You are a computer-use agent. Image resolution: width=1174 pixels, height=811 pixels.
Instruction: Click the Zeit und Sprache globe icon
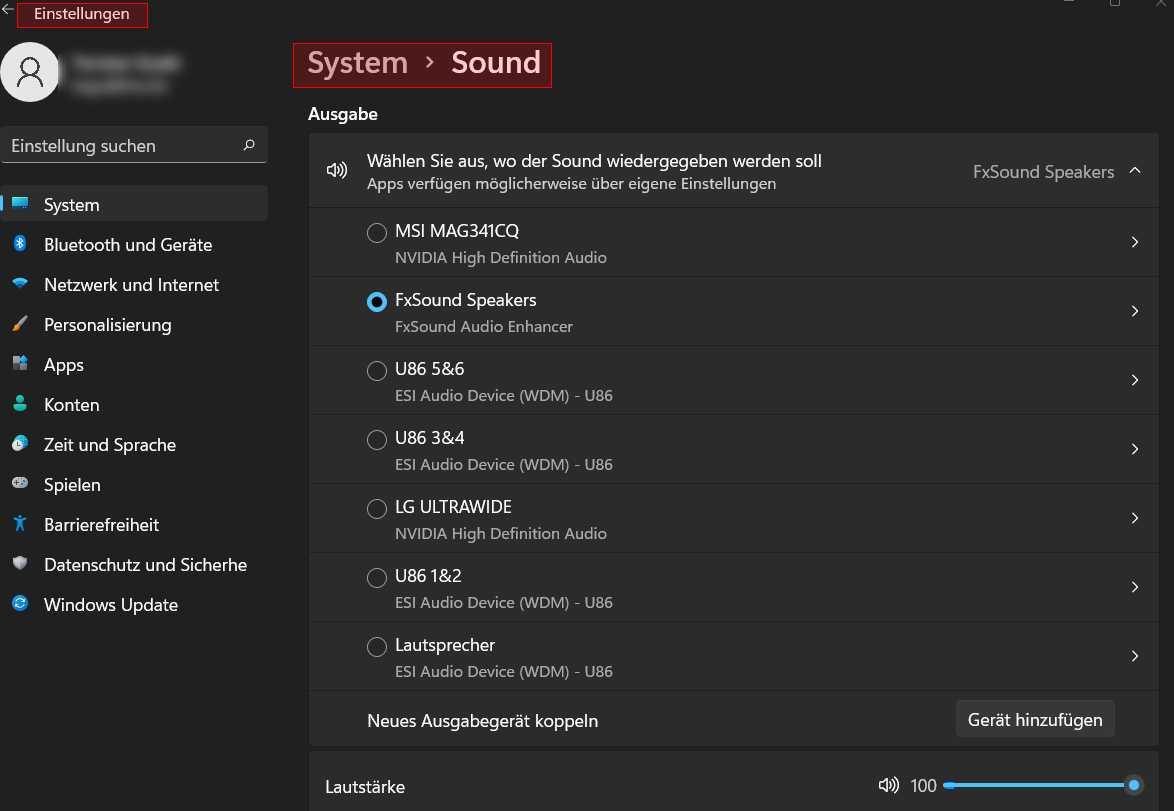20,444
